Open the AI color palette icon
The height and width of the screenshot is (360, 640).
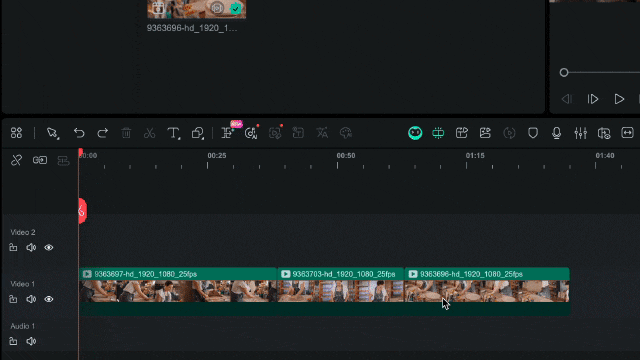point(346,133)
